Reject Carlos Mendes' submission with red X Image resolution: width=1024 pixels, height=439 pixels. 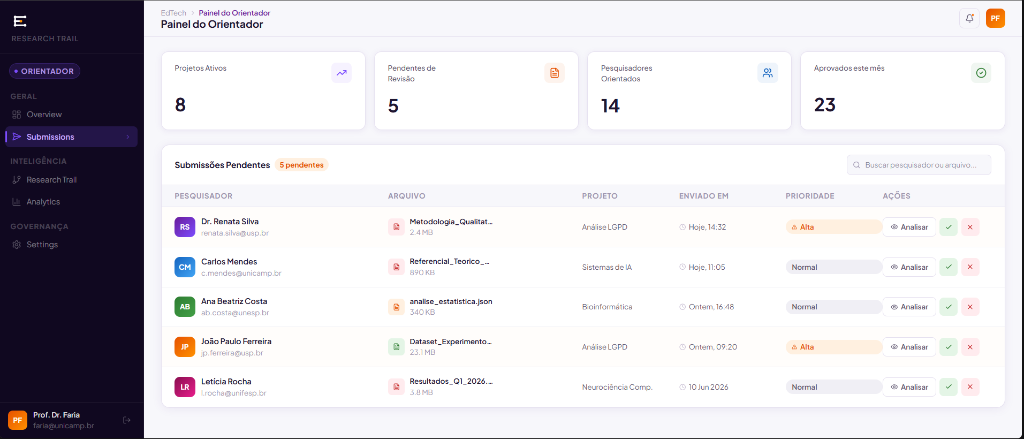click(x=970, y=267)
